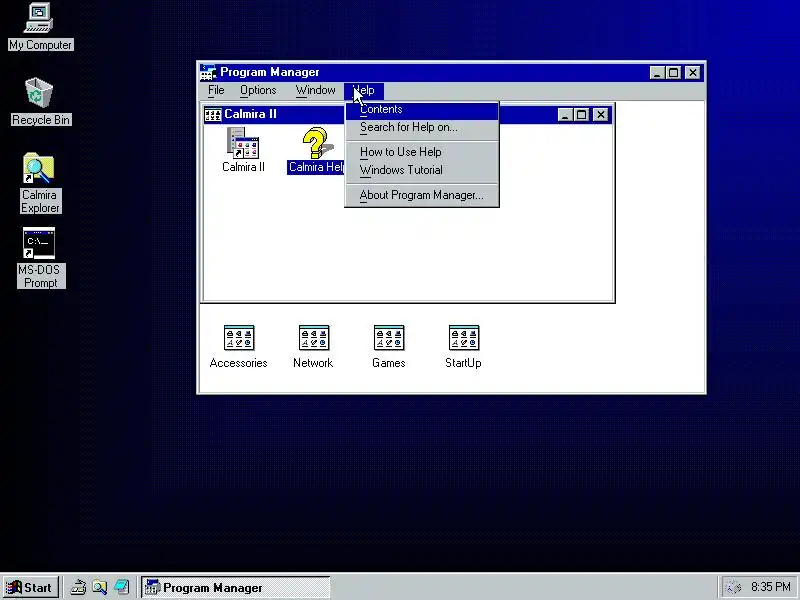
Task: Open the Window menu
Action: [315, 90]
